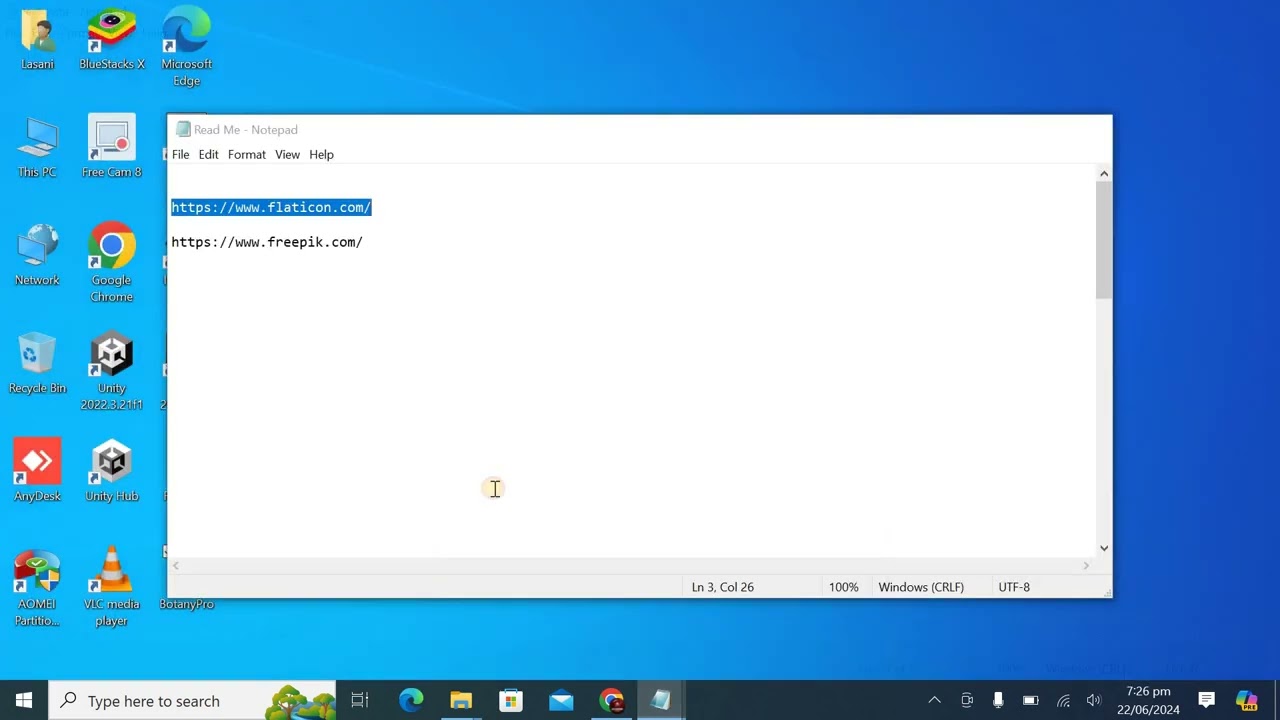Image resolution: width=1280 pixels, height=720 pixels.
Task: Select the Unity 2022.3.21f1 desktop shortcut
Action: tap(112, 372)
